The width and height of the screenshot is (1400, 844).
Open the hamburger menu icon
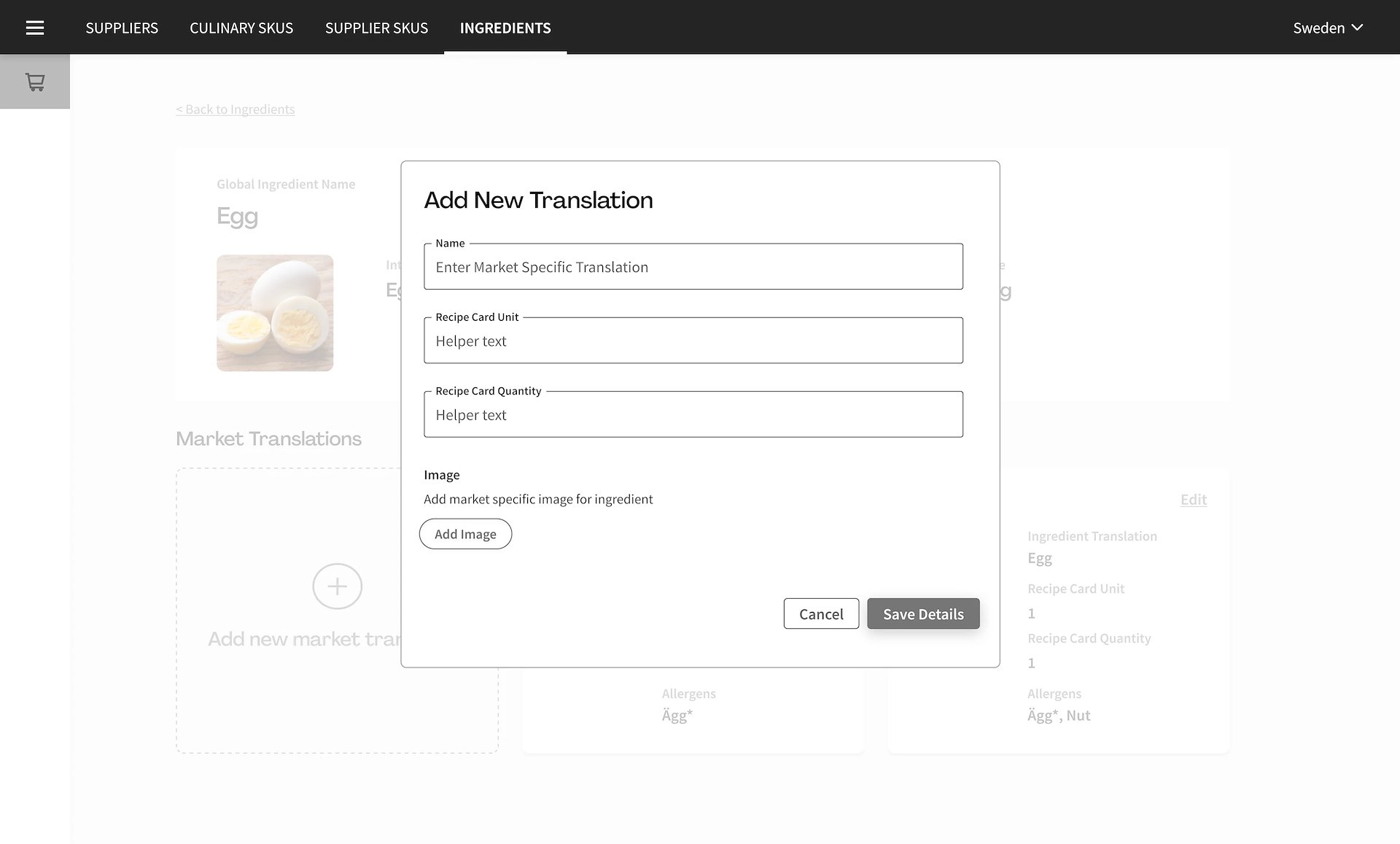(x=35, y=28)
